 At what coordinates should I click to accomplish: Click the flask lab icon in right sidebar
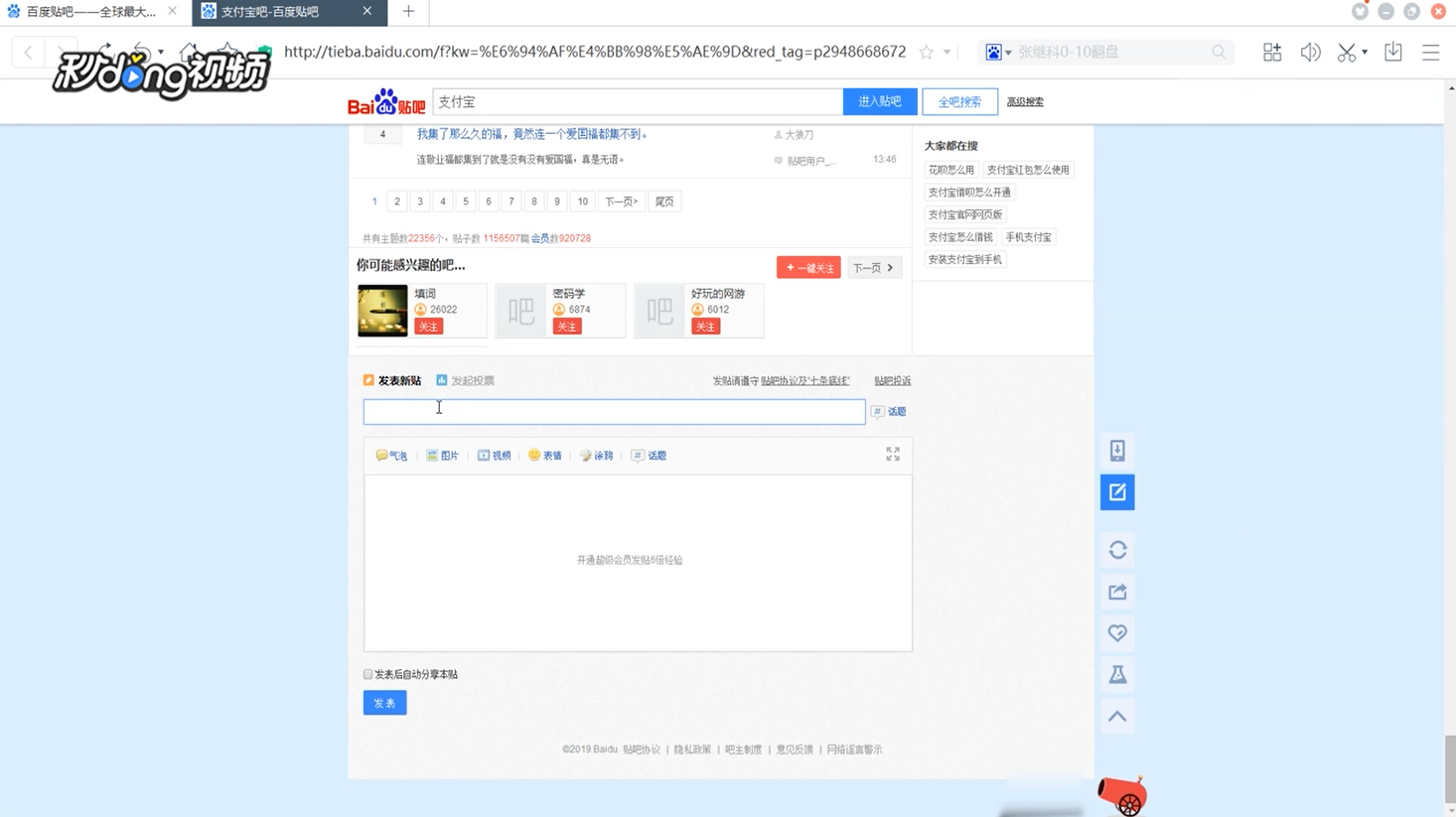(x=1117, y=675)
